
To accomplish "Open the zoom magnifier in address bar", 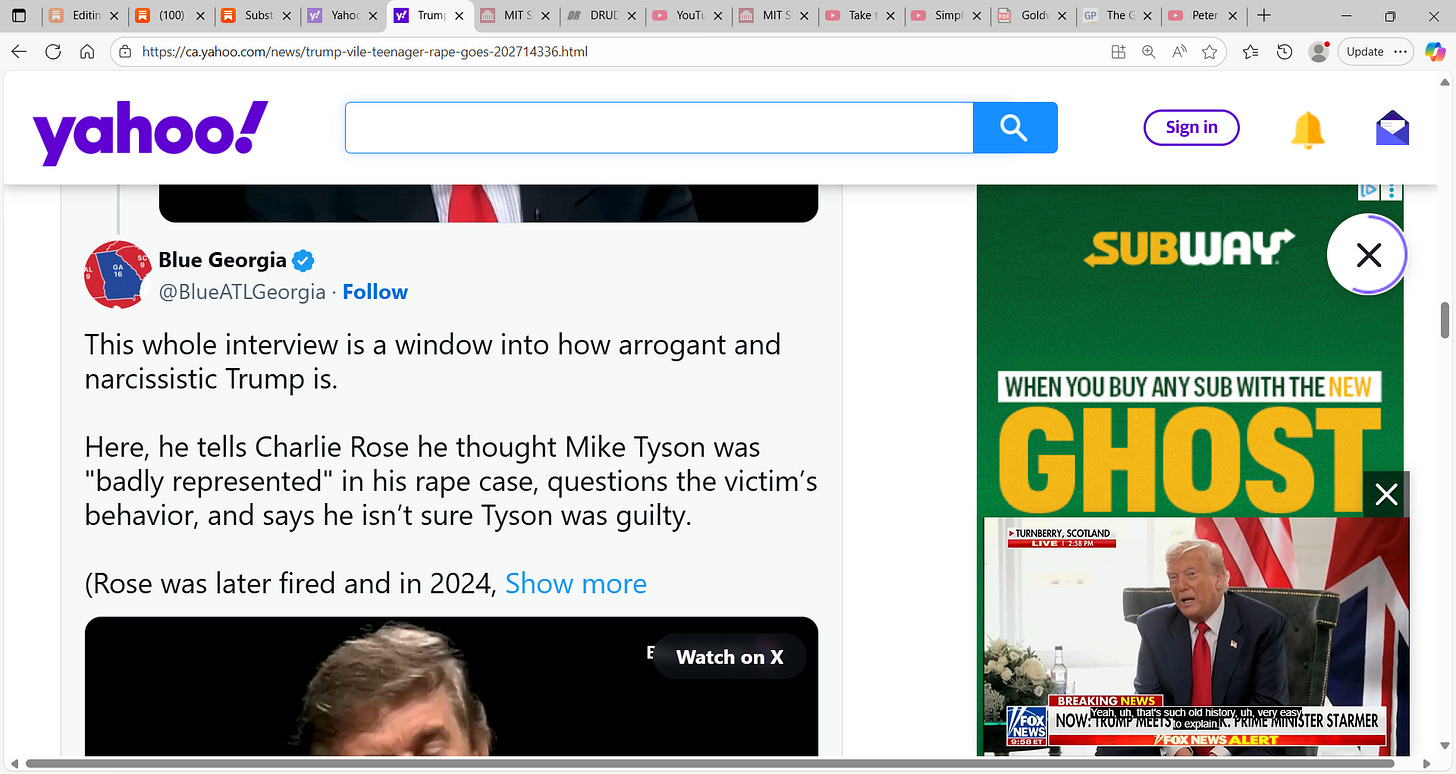I will pyautogui.click(x=1149, y=52).
